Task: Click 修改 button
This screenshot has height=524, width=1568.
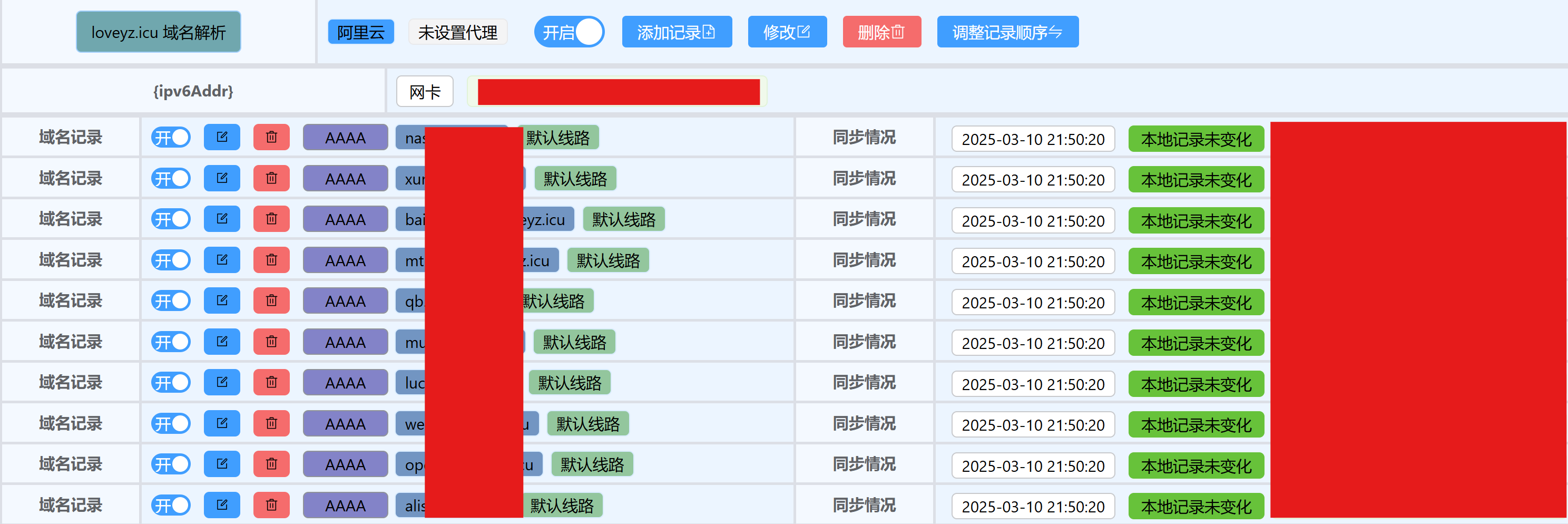Action: coord(787,32)
